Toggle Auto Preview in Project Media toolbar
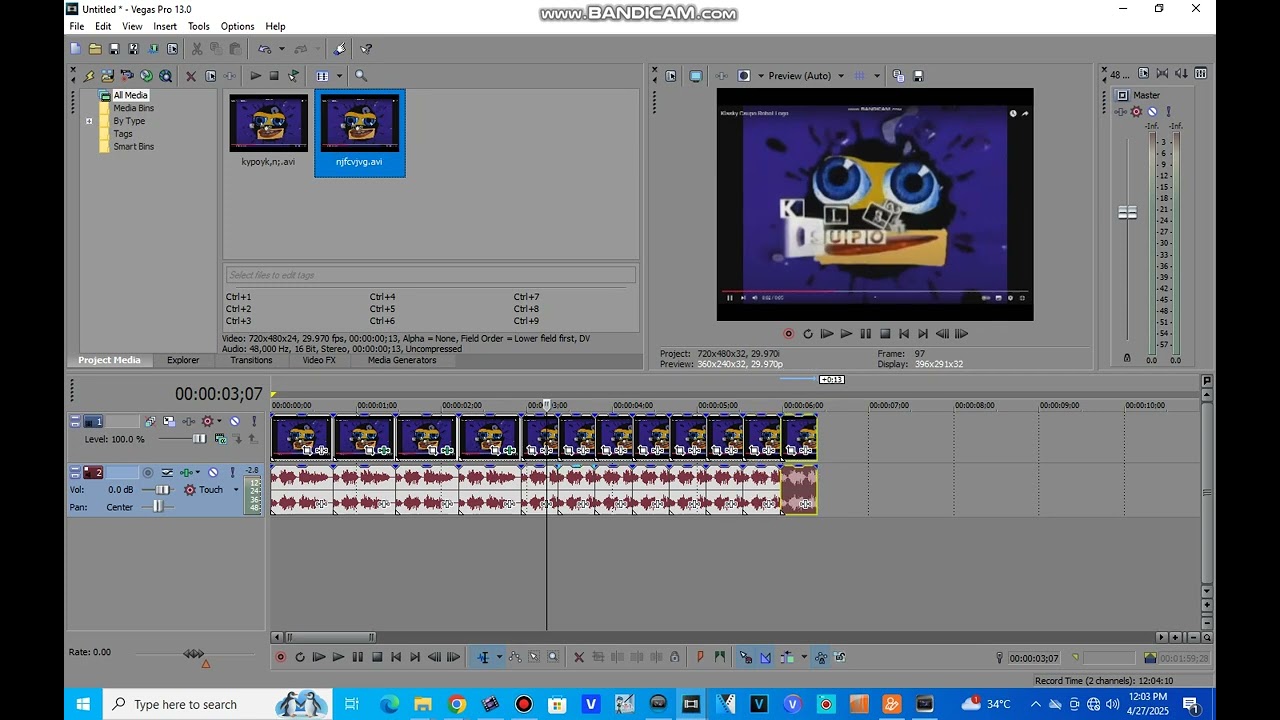This screenshot has width=1280, height=720. (x=293, y=76)
